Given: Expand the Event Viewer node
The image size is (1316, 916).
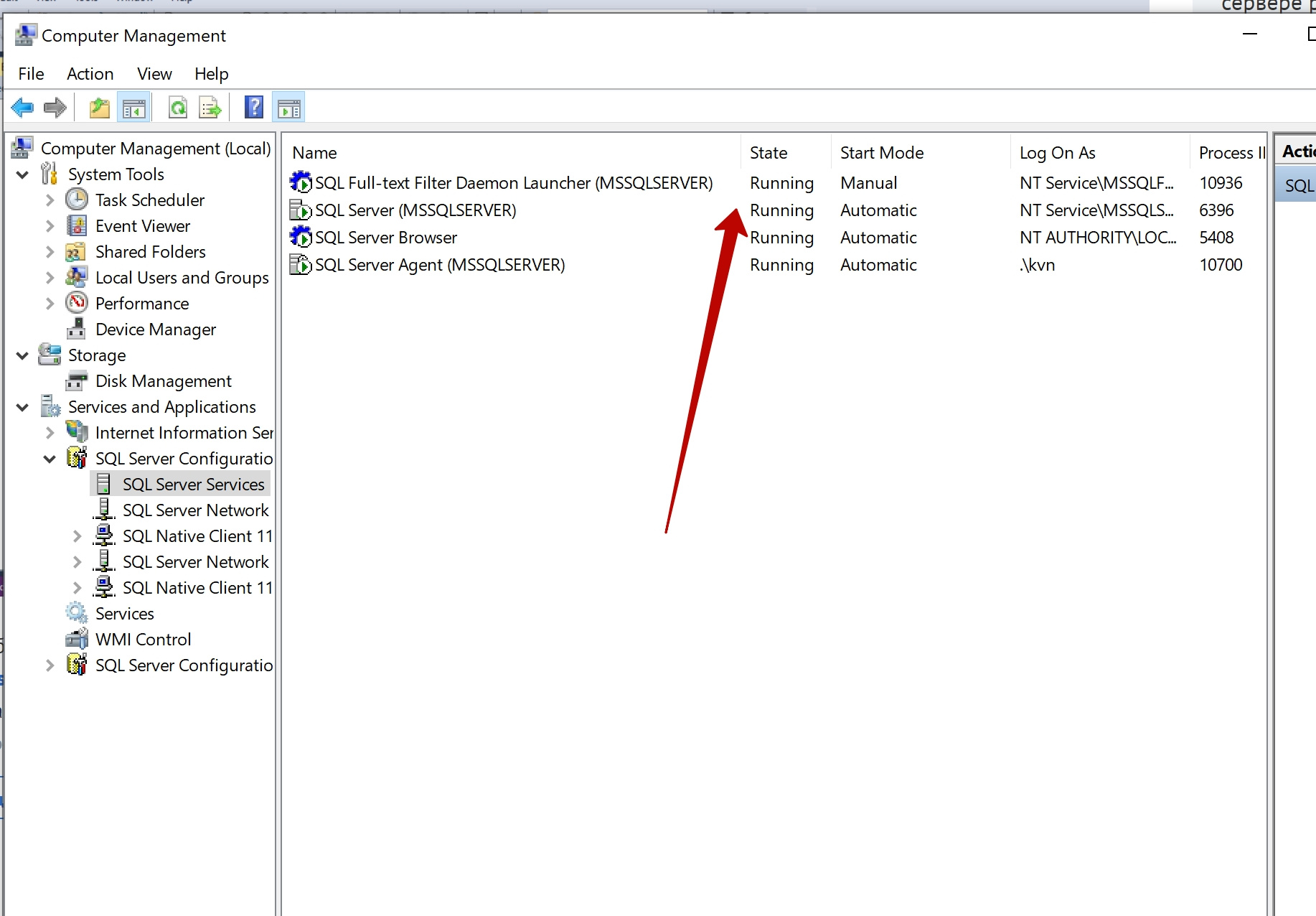Looking at the screenshot, I should 50,226.
